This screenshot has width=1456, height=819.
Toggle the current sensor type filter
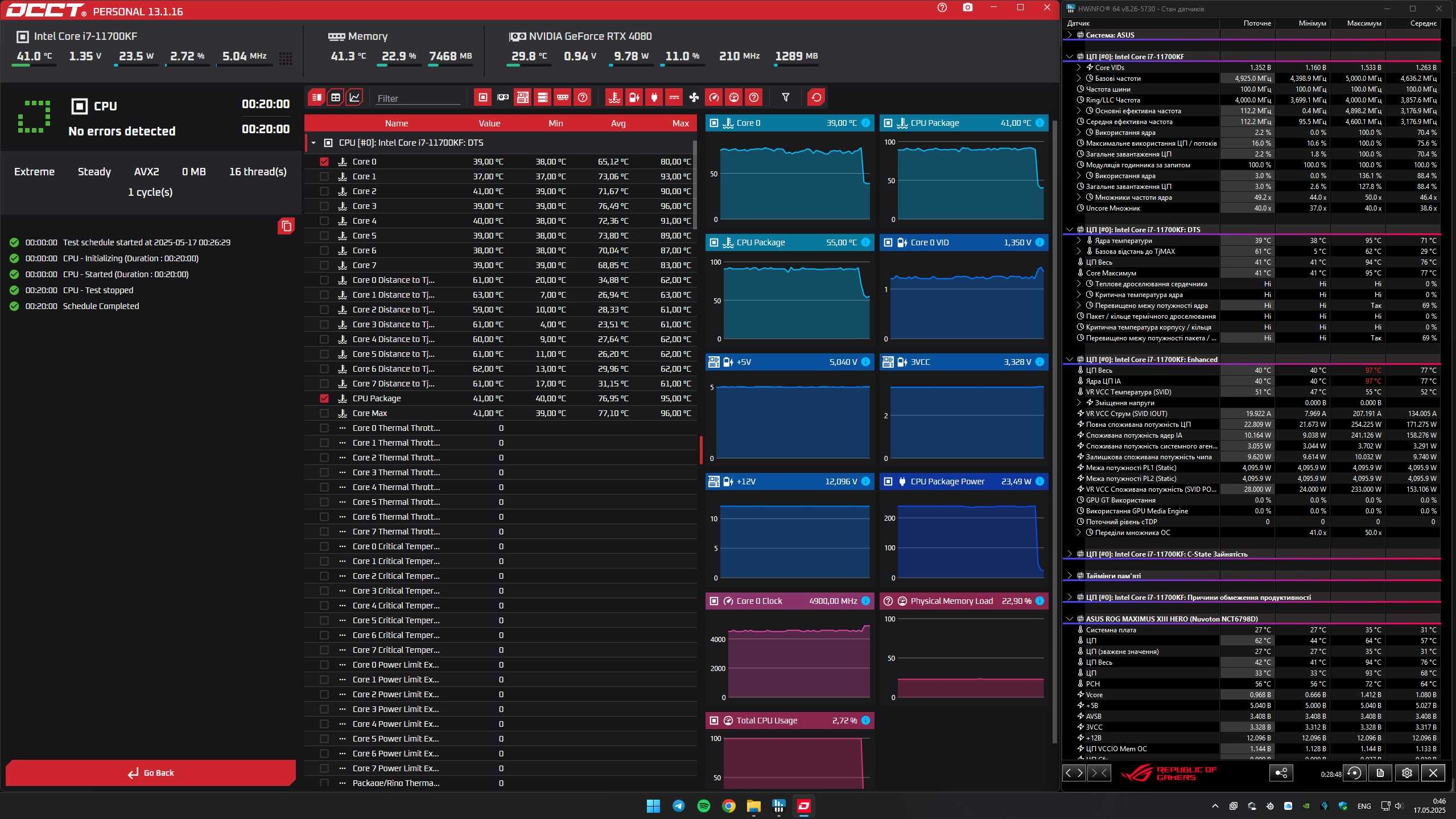(674, 97)
